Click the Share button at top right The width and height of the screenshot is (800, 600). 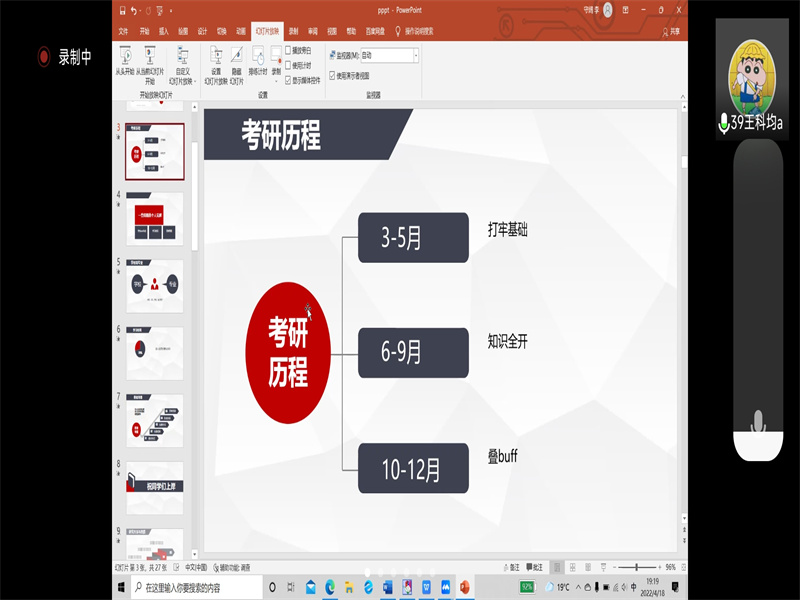coord(674,31)
